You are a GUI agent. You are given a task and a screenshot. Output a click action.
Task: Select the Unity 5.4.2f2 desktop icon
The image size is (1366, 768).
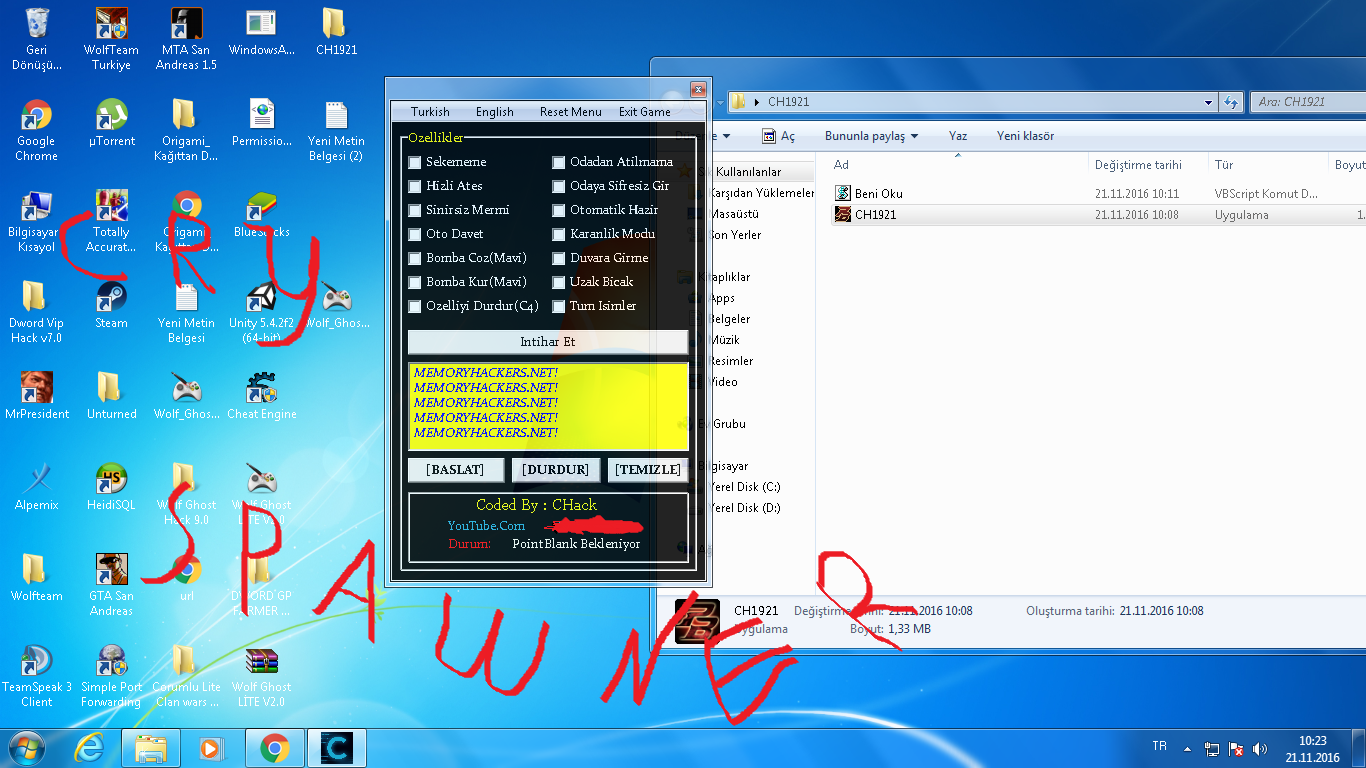pos(261,312)
